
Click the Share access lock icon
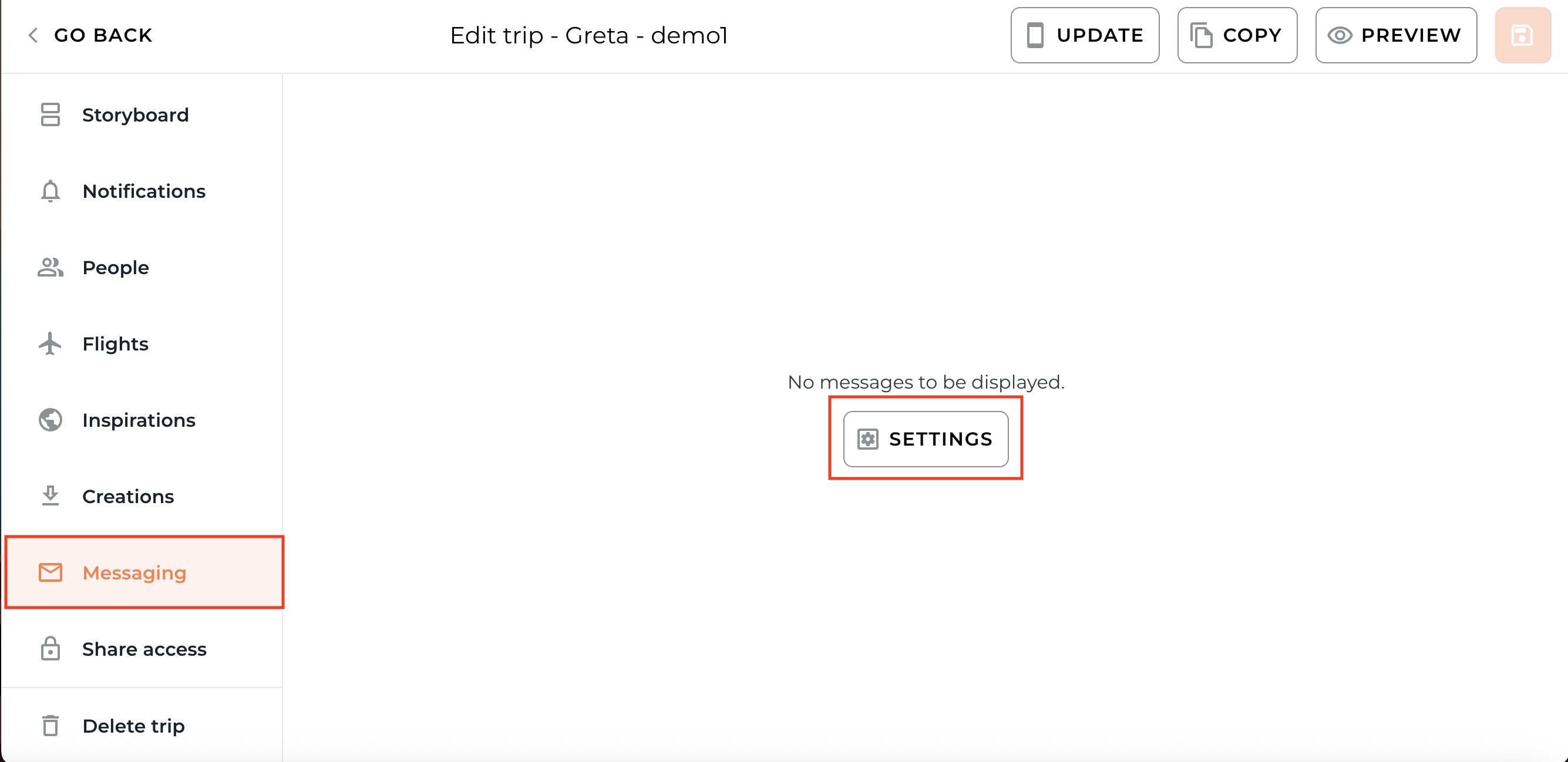tap(50, 649)
